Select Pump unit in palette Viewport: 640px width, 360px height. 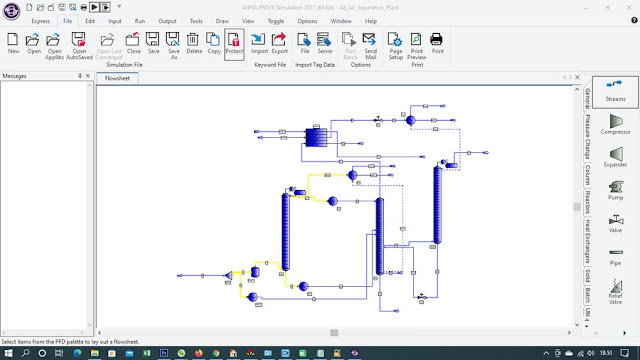(x=616, y=190)
